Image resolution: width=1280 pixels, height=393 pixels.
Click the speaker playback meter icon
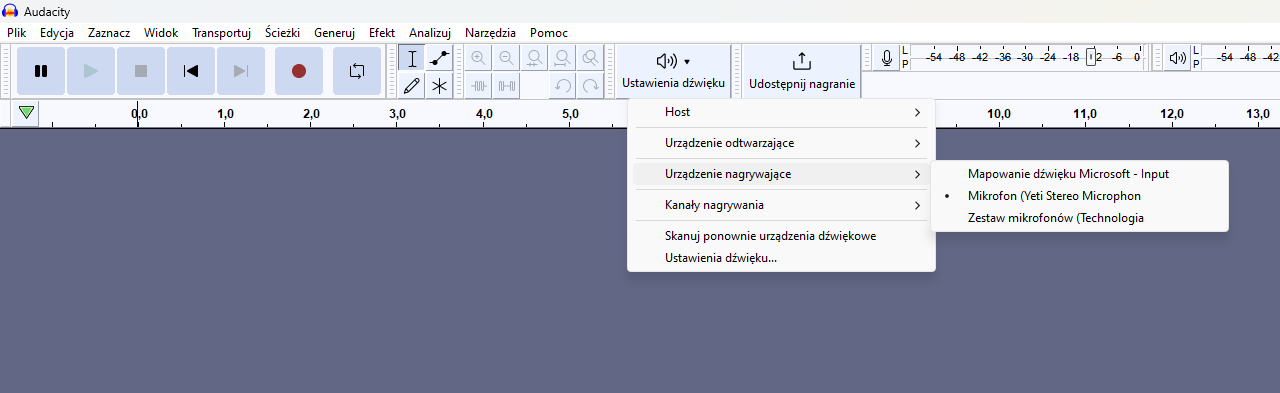1178,58
